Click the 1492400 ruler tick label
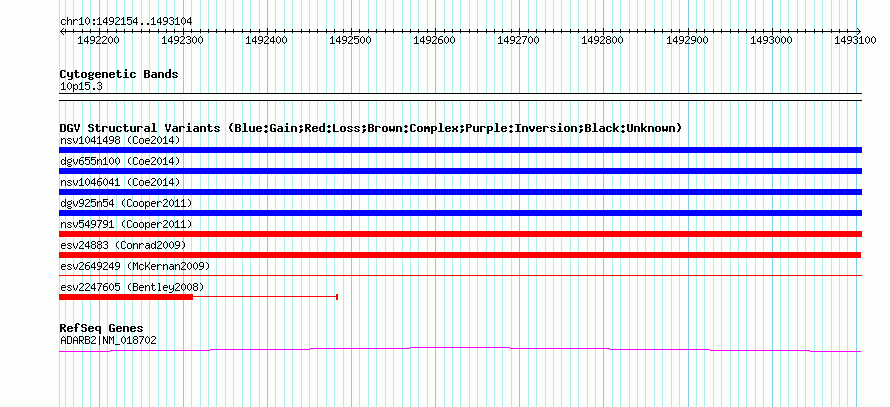Screen dimensions: 890x407 (266, 41)
